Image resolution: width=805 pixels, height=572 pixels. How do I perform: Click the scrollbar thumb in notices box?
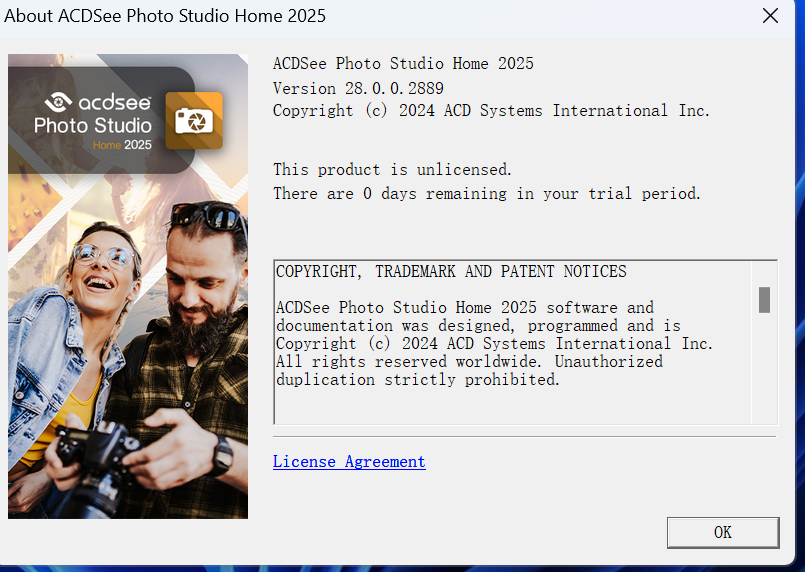[x=764, y=300]
